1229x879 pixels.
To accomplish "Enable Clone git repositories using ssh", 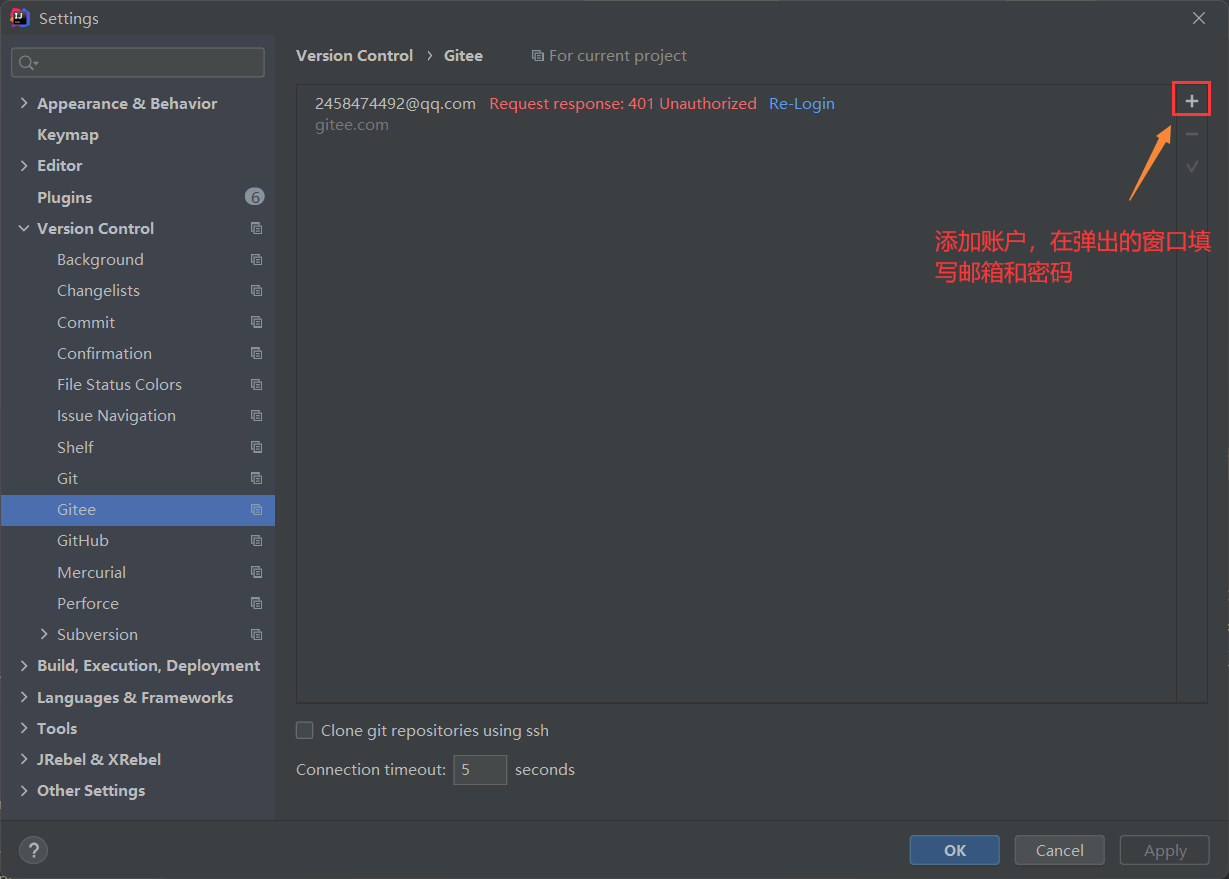I will pos(305,730).
